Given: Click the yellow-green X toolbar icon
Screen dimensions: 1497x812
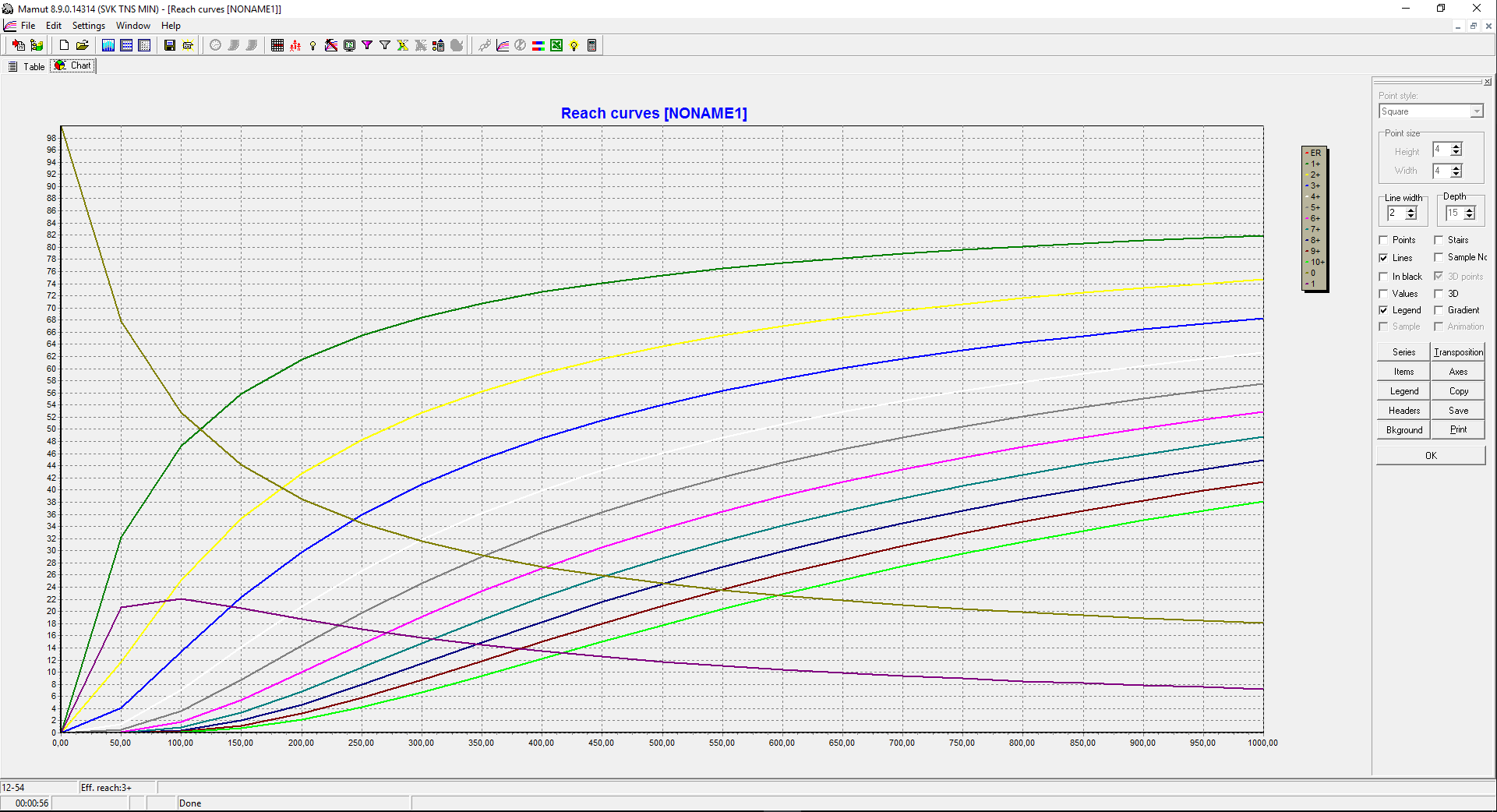Looking at the screenshot, I should 403,45.
